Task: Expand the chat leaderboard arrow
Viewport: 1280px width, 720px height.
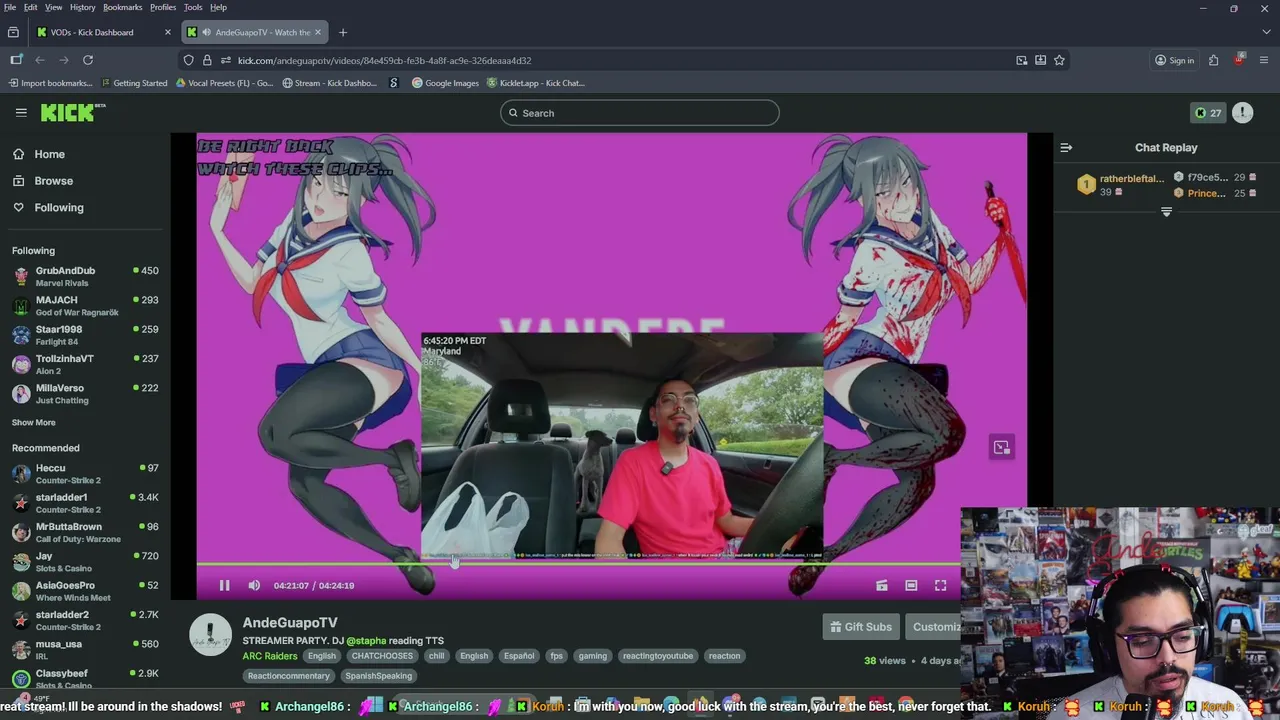Action: click(x=1166, y=212)
